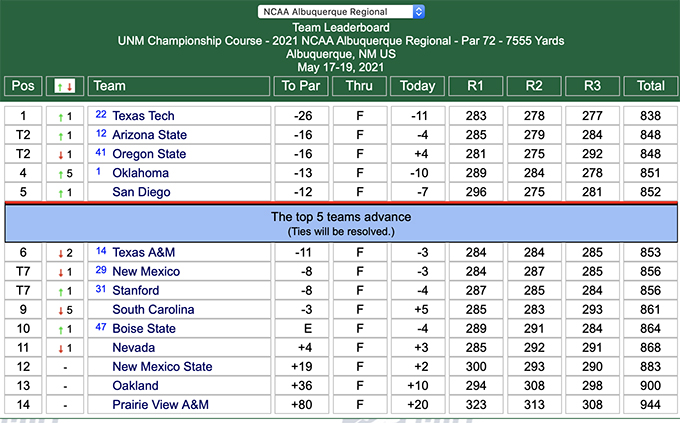
Task: Click the red down arrow in Texas A&M's row
Action: (x=61, y=253)
